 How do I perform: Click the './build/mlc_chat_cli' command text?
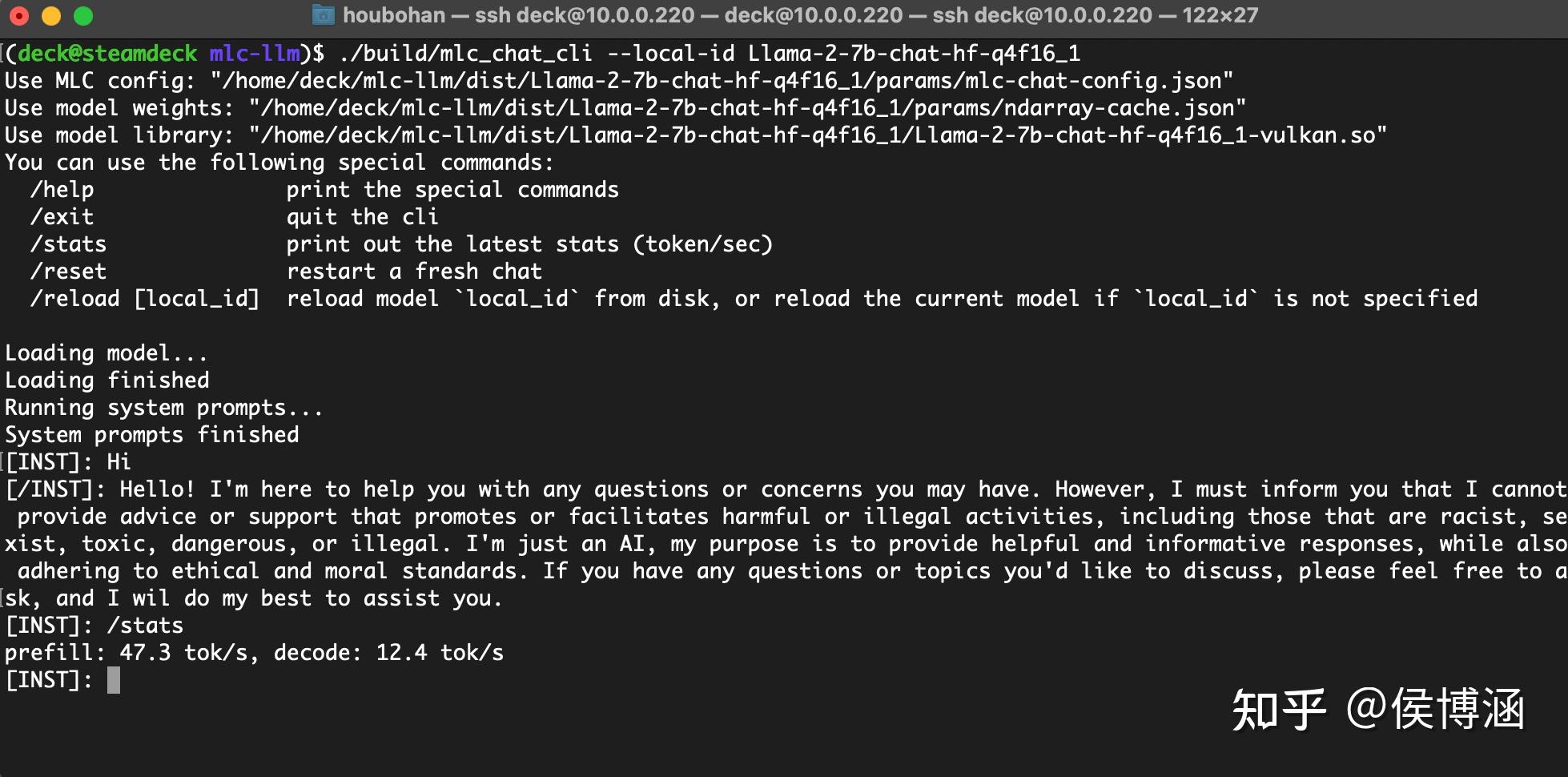465,54
